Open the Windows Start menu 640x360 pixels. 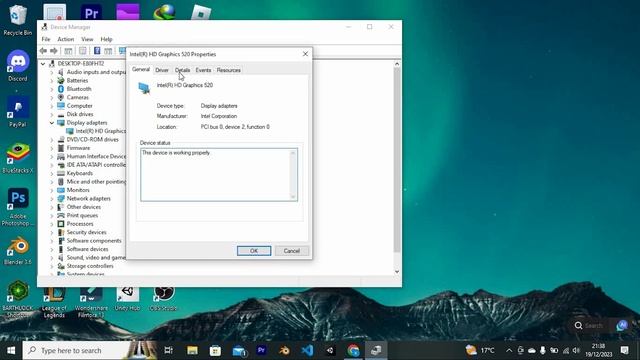[11, 350]
